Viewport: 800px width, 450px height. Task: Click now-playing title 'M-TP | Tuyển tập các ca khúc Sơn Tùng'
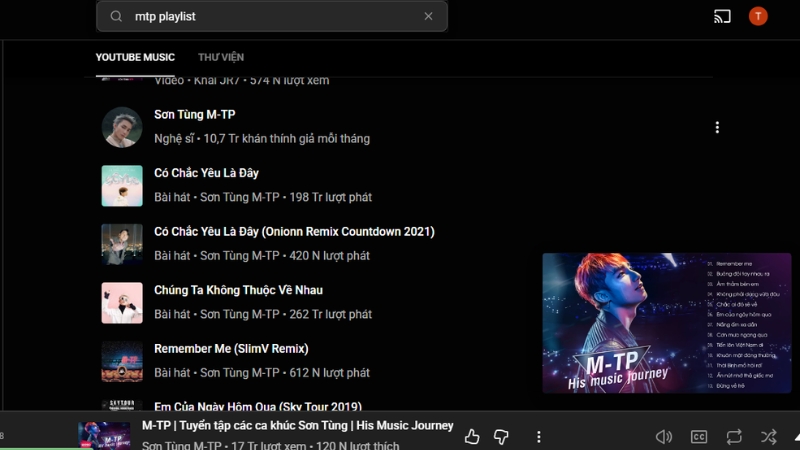297,426
